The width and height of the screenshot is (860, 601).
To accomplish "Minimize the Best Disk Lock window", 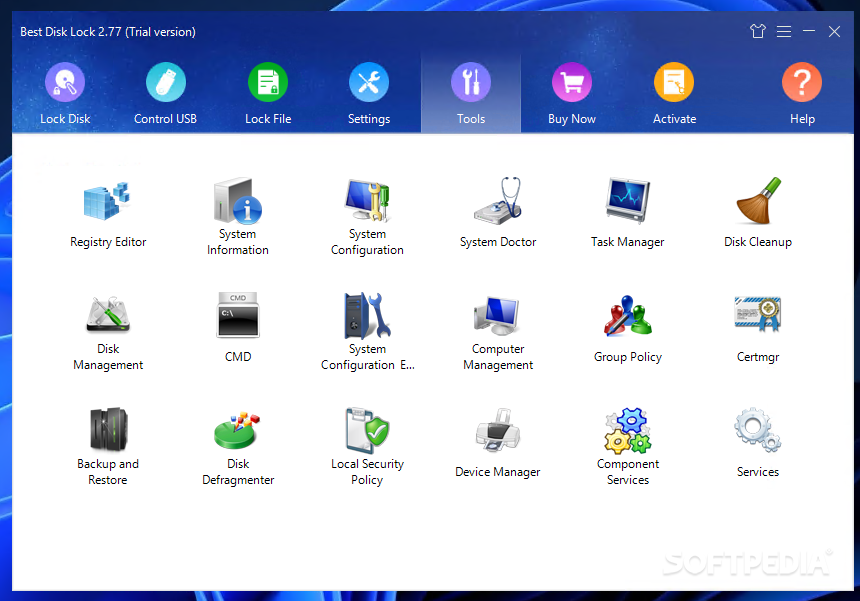I will coord(808,31).
